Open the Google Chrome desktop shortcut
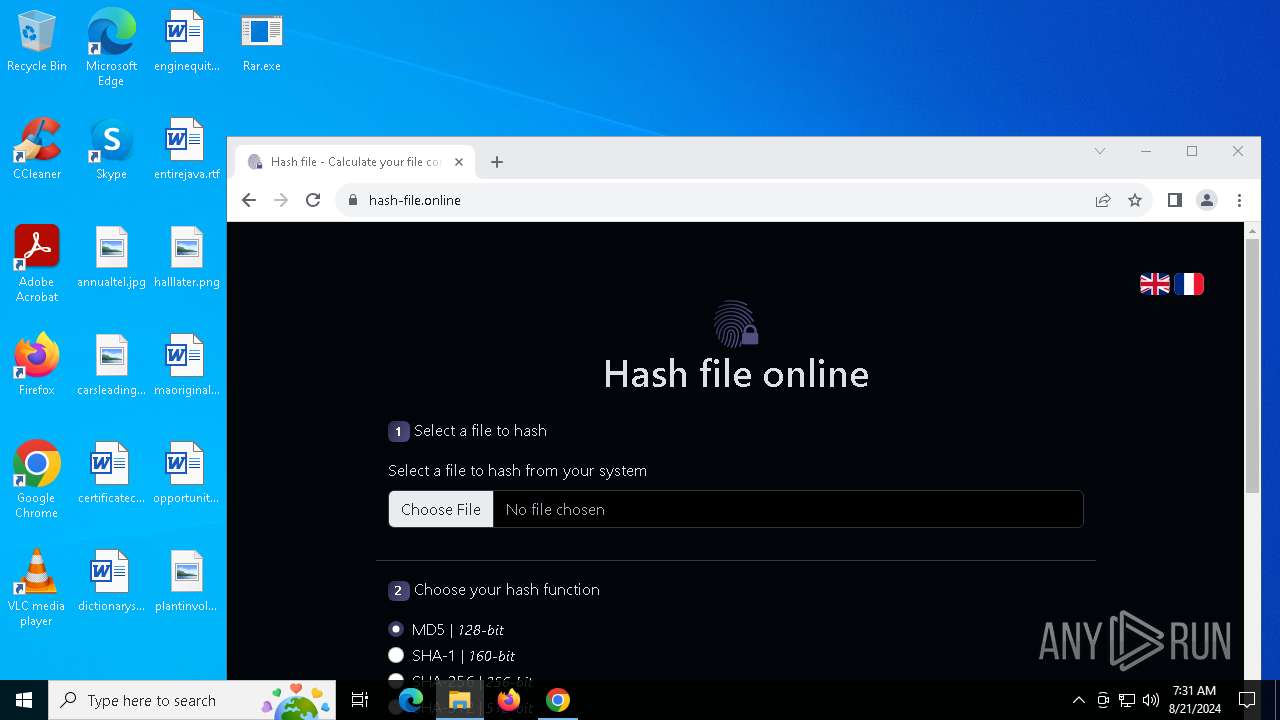This screenshot has width=1280, height=720. (x=37, y=480)
